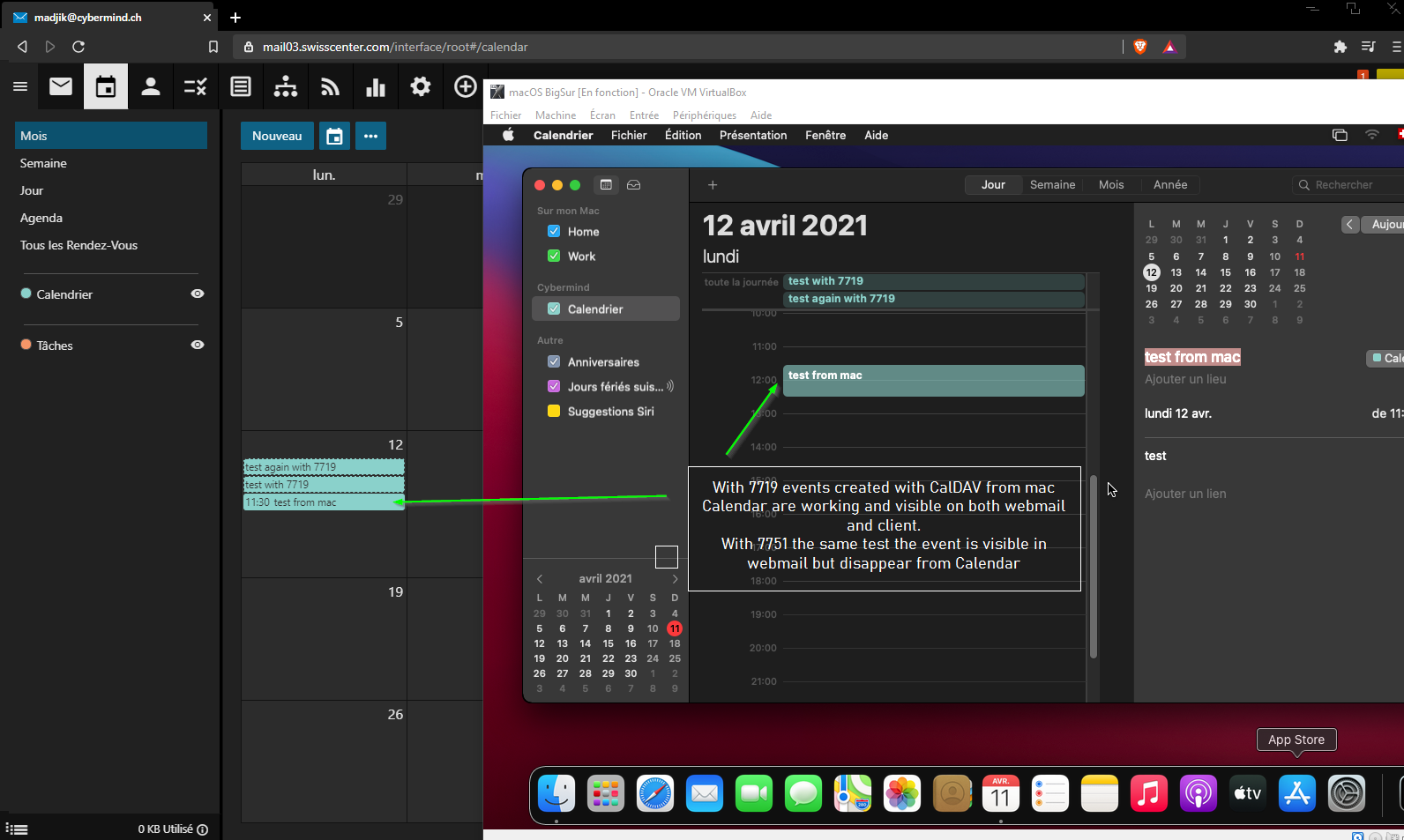Expand the hamburger navigation menu
The width and height of the screenshot is (1404, 840).
pyautogui.click(x=20, y=86)
